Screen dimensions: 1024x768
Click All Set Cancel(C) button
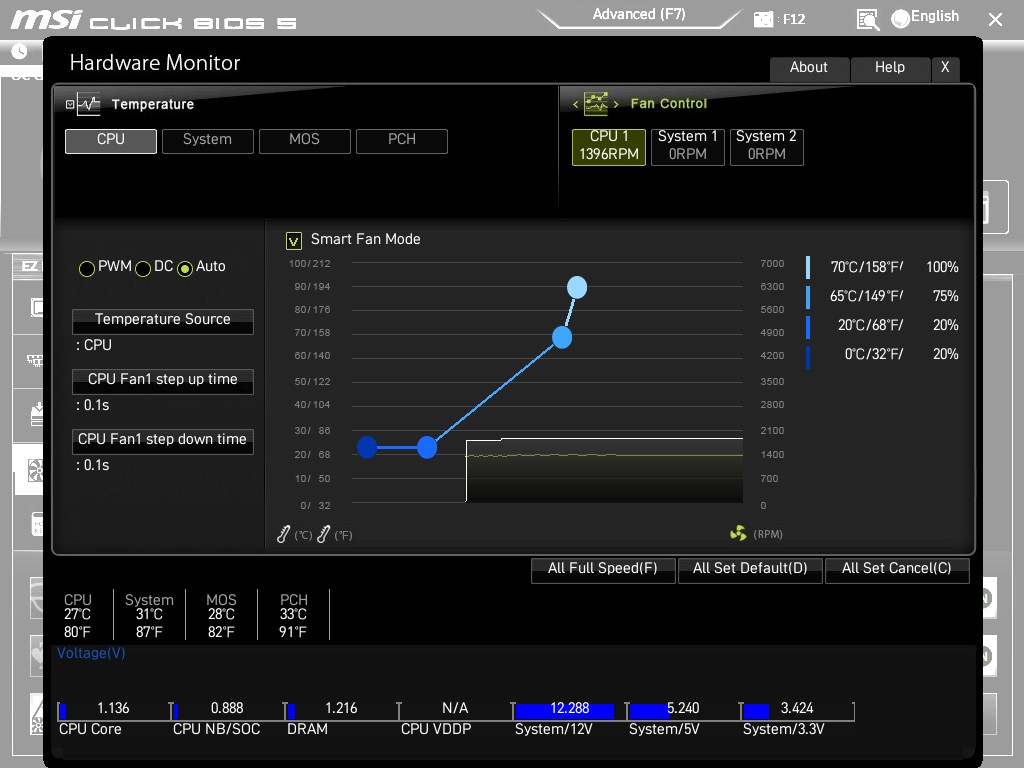click(897, 569)
